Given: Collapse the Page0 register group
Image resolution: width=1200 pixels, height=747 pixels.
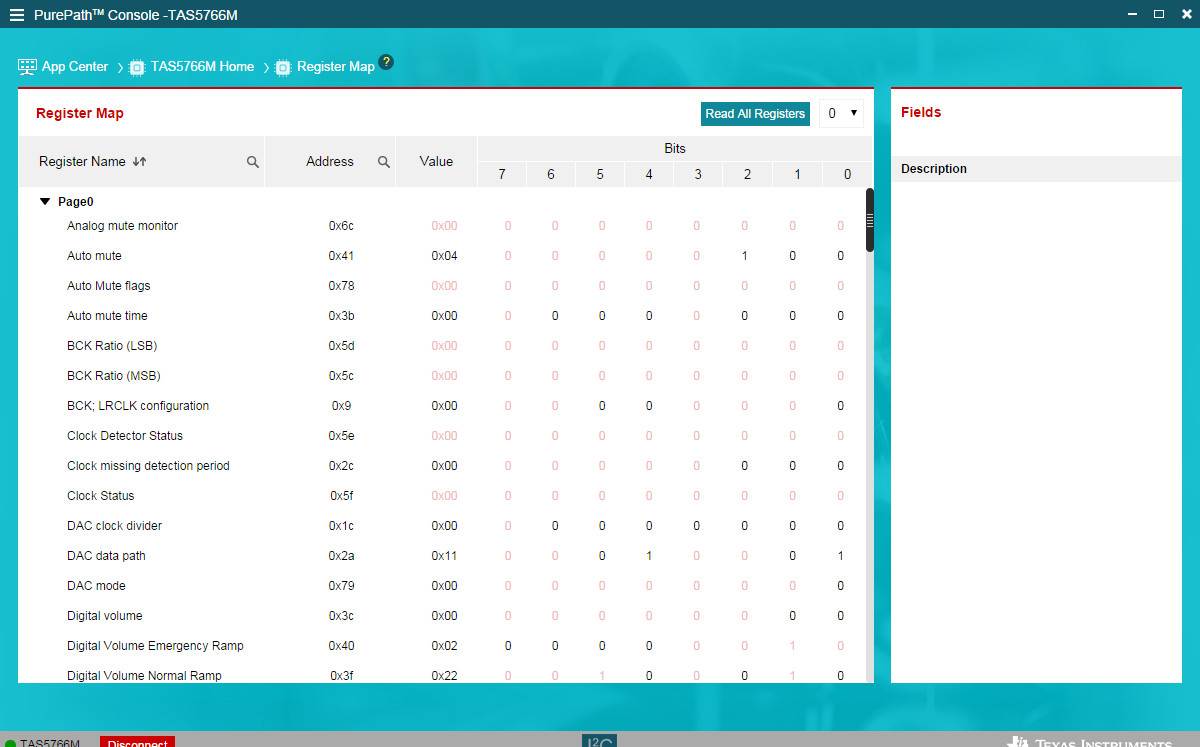Looking at the screenshot, I should point(44,201).
